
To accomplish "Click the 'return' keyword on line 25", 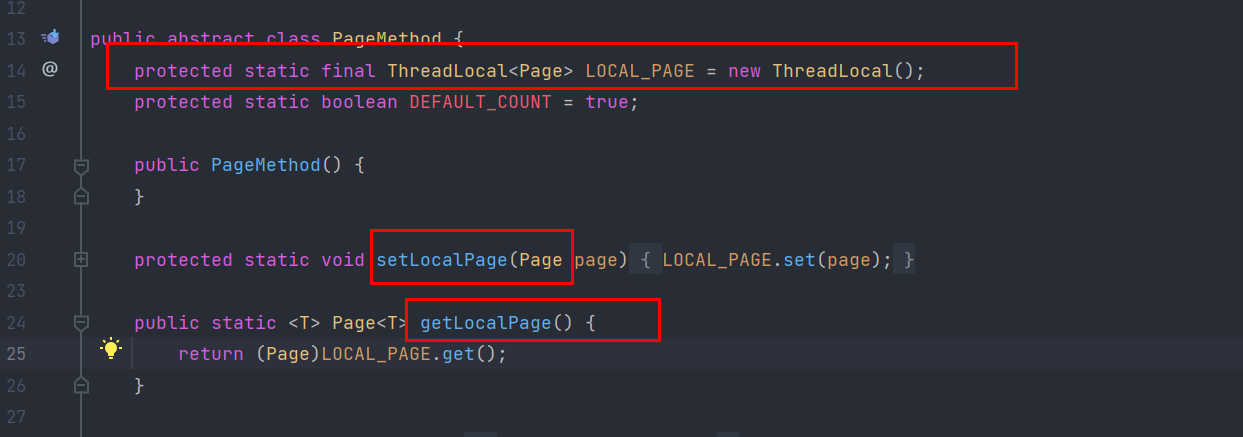I will pyautogui.click(x=211, y=354).
